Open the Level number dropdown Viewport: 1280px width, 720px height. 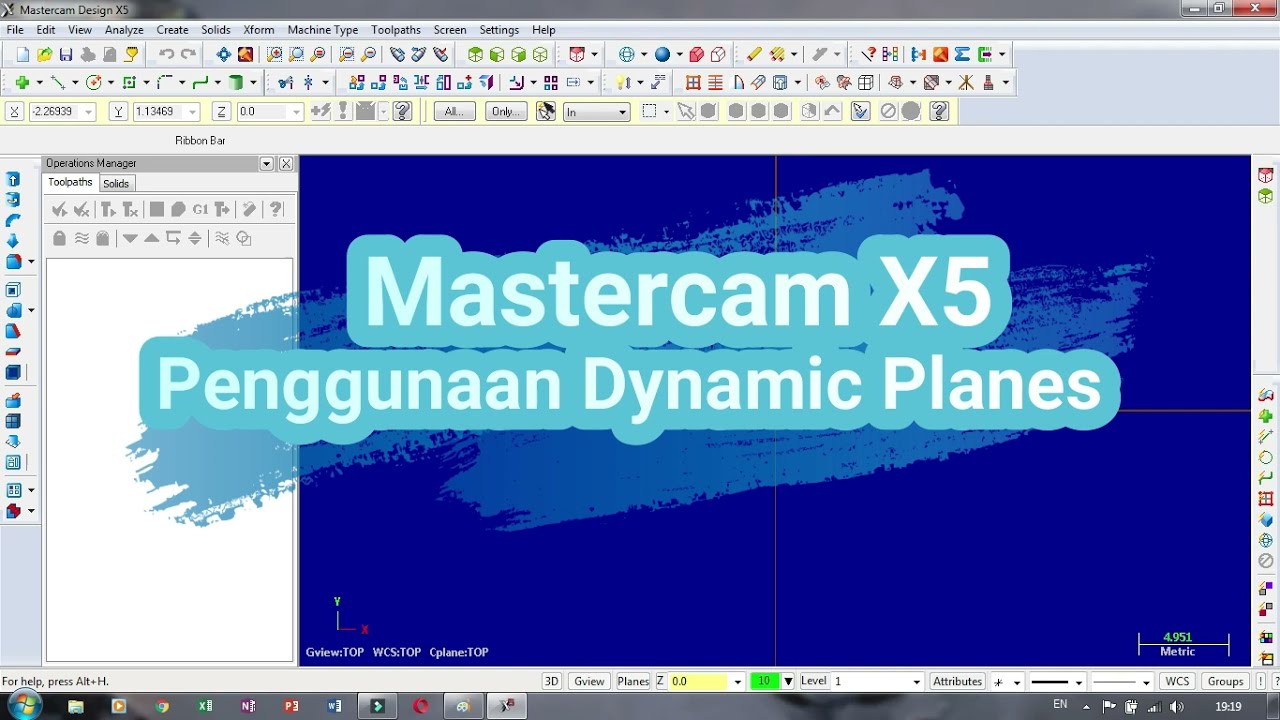(916, 682)
